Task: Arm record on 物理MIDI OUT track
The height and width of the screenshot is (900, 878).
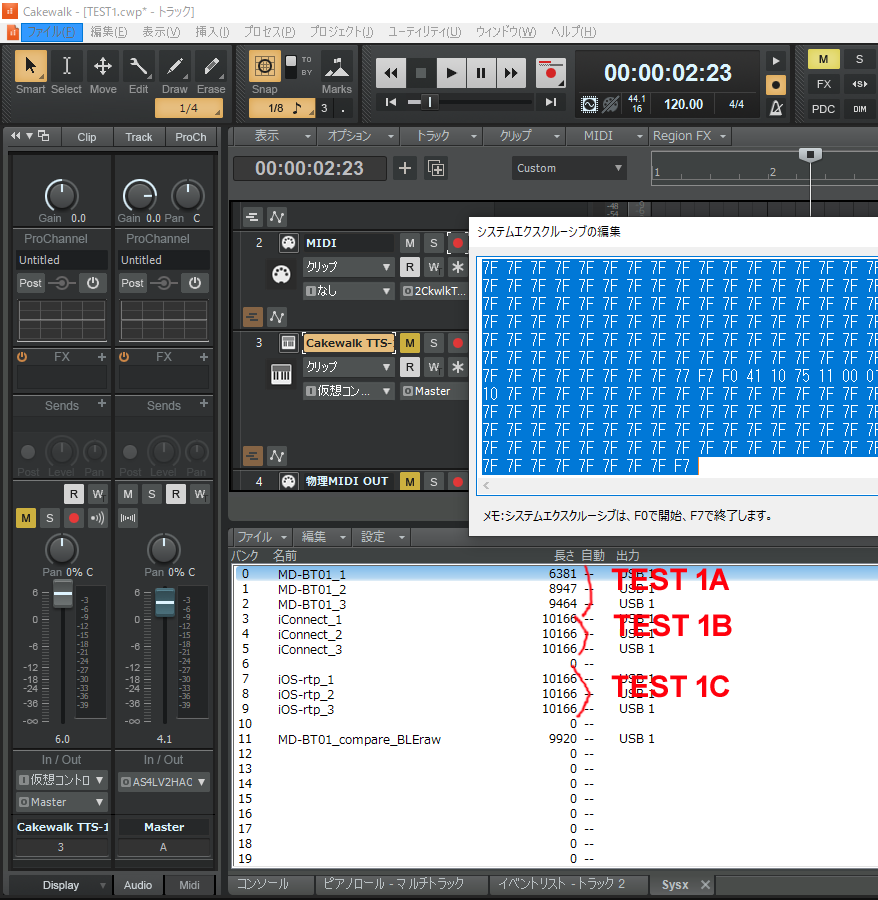Action: click(x=457, y=482)
